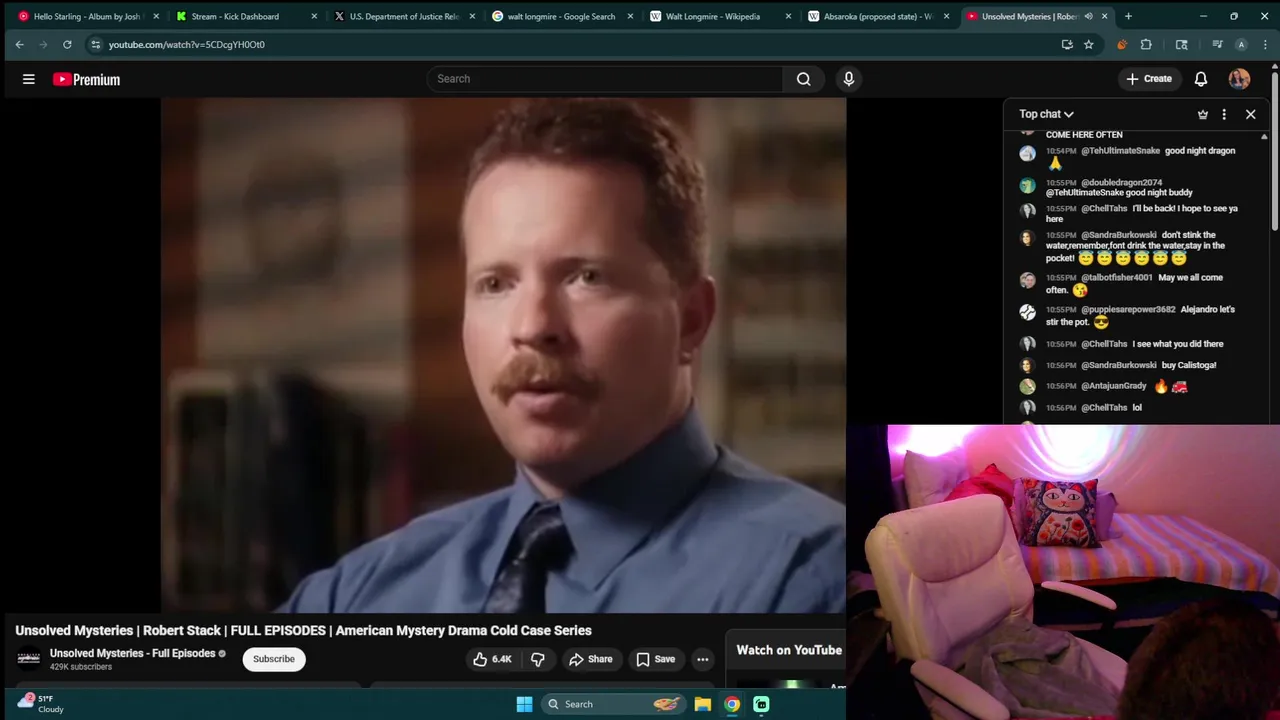Close the Kick Dashboard tab
The height and width of the screenshot is (720, 1280).
[x=314, y=16]
